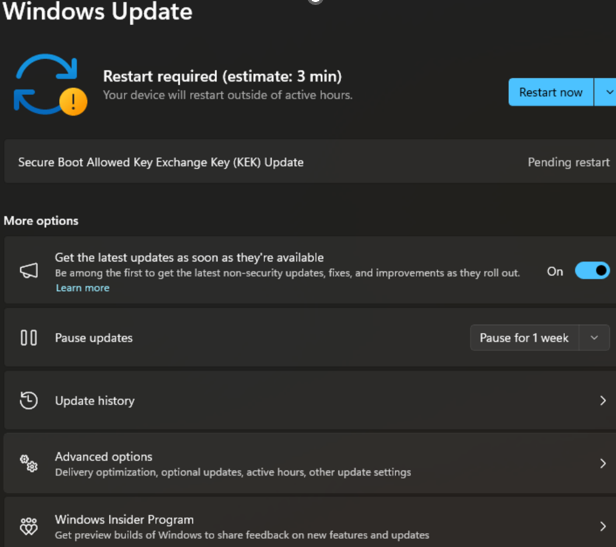Click Pause for 1 week button
The image size is (616, 547).
coord(524,338)
